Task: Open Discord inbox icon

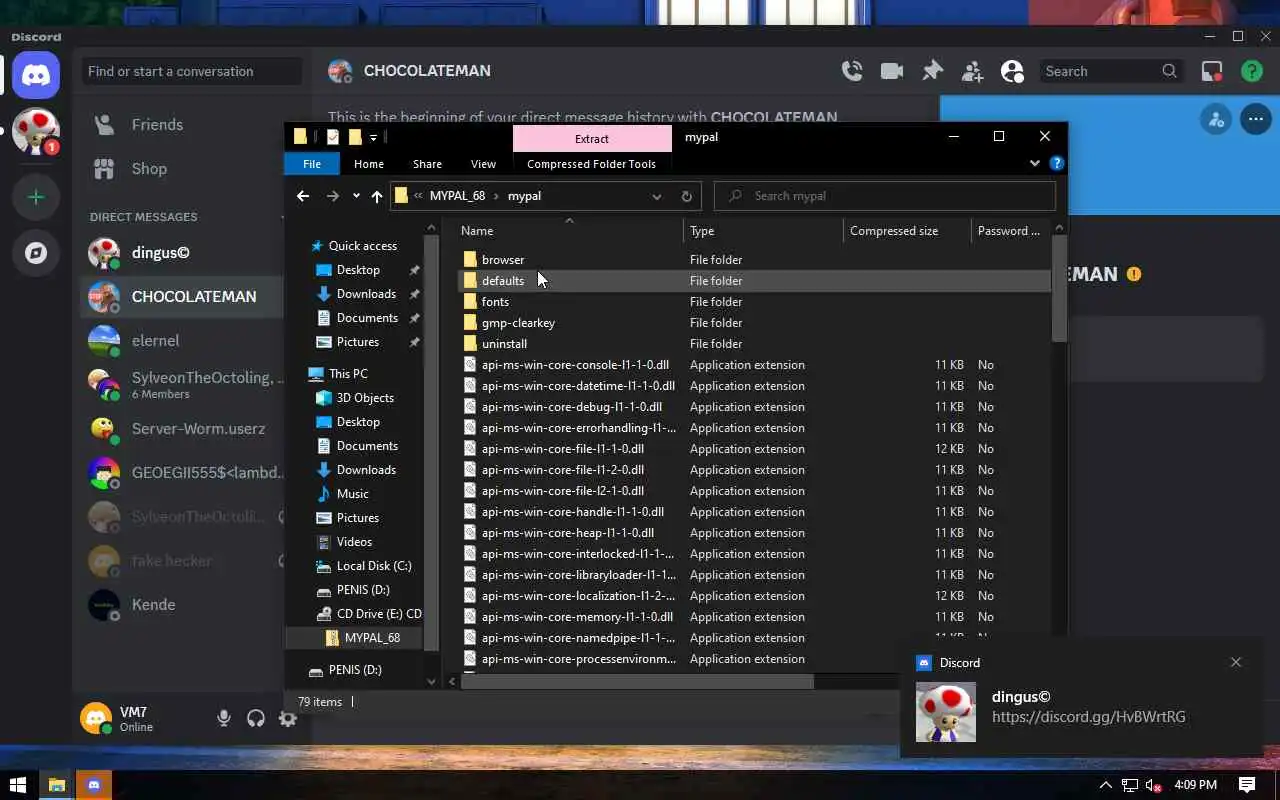Action: (1212, 71)
